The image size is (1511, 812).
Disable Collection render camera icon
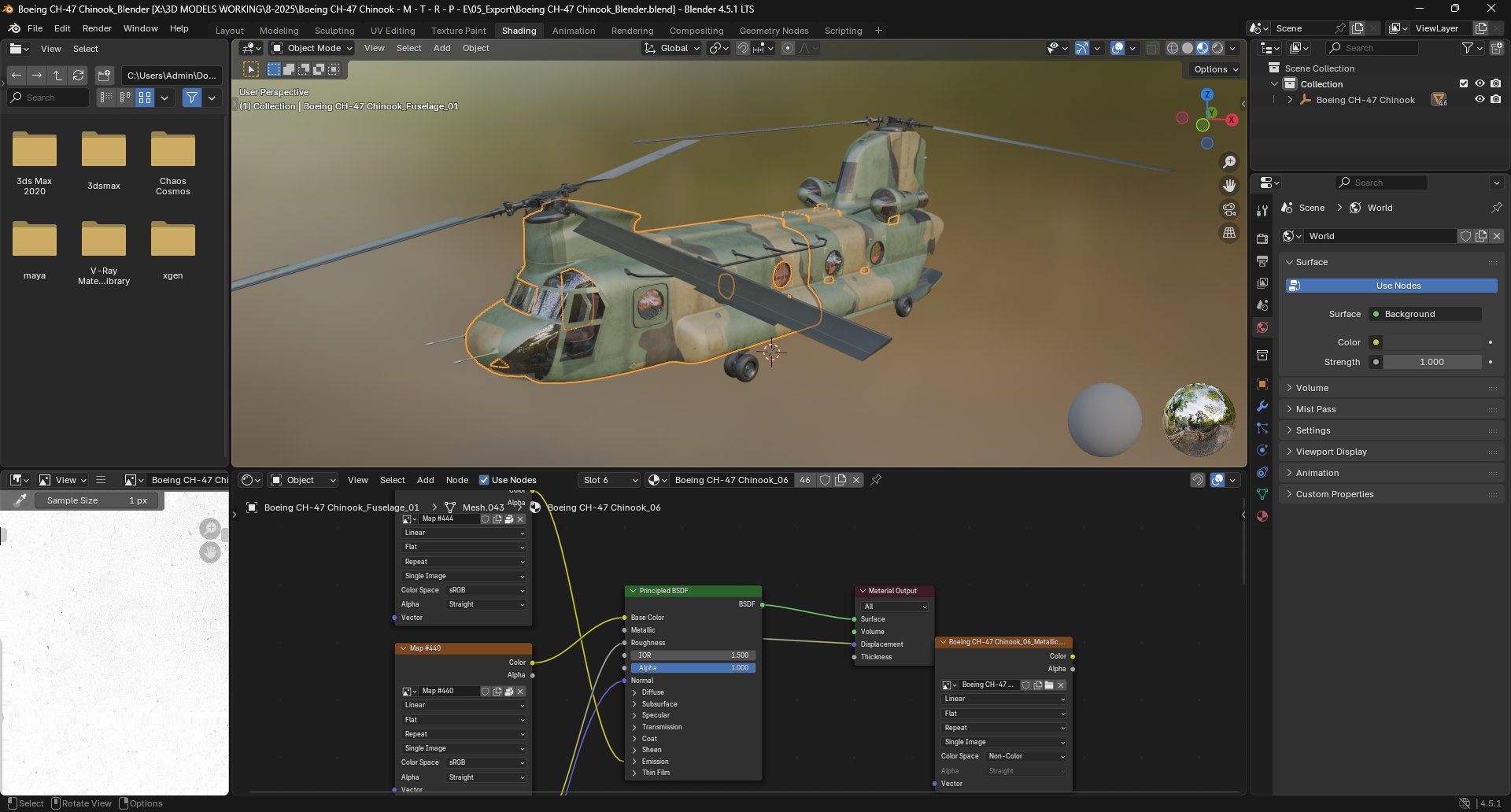point(1495,83)
